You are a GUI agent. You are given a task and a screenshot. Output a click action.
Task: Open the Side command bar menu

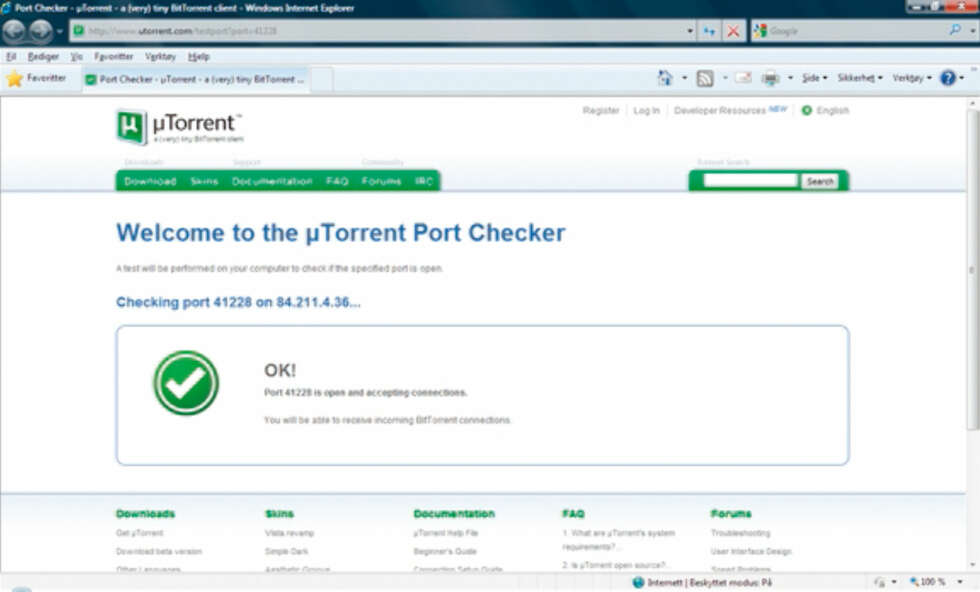[x=814, y=78]
